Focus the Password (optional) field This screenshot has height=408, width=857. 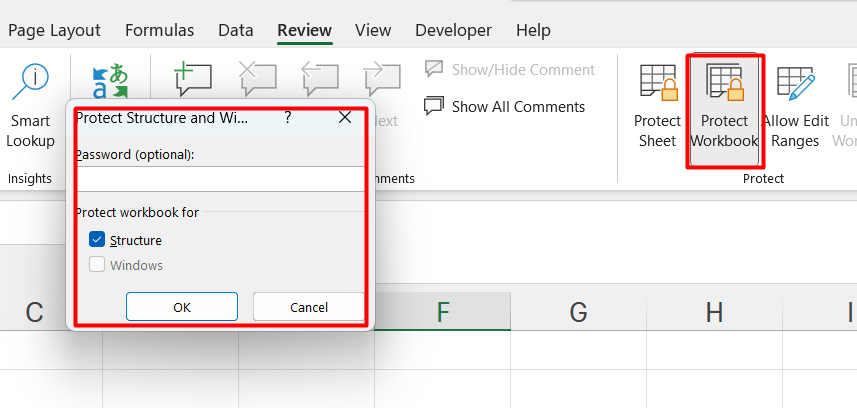220,179
